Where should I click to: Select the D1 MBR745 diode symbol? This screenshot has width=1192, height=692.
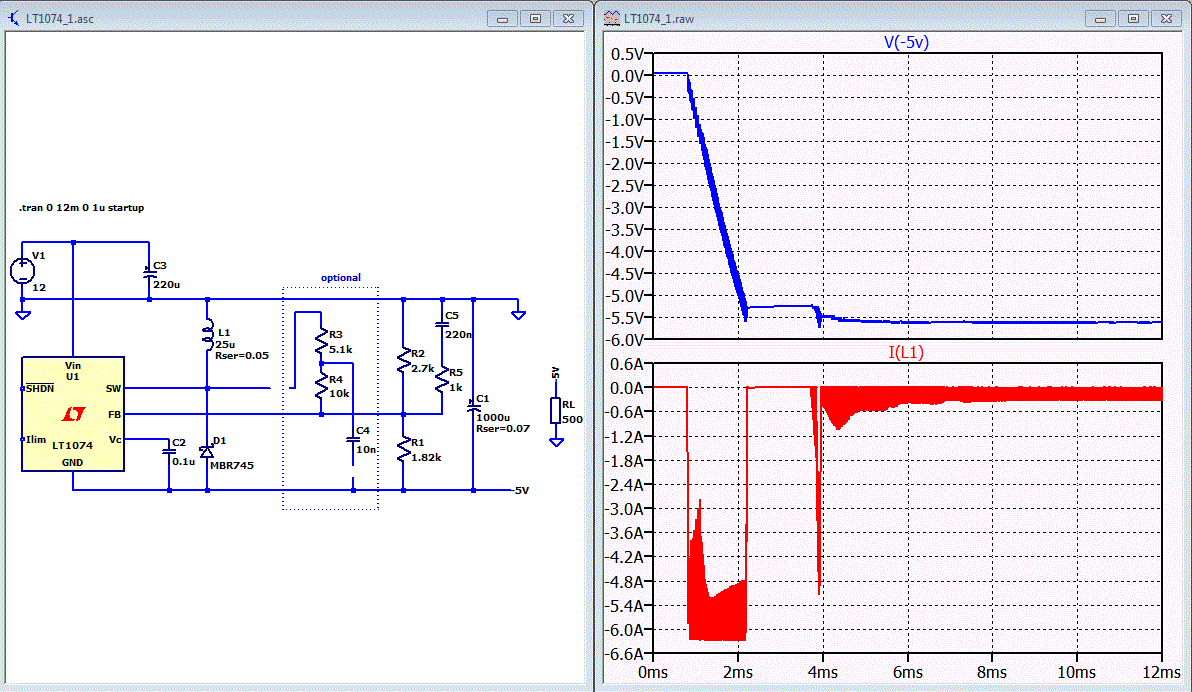pyautogui.click(x=207, y=452)
